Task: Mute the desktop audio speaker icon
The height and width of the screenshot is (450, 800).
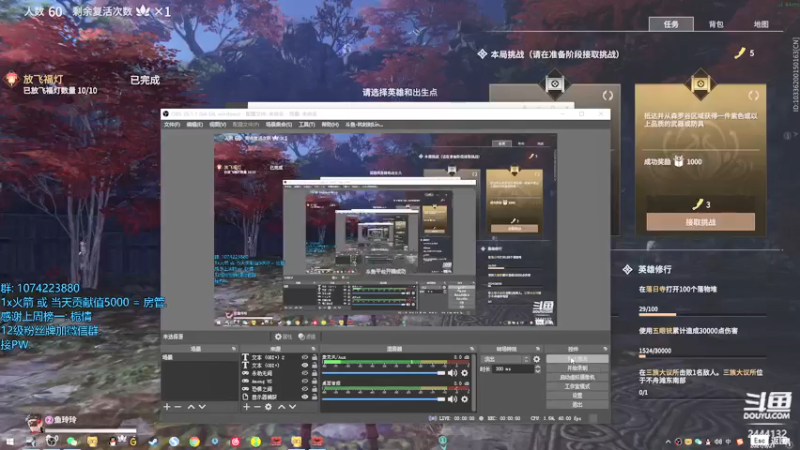Action: (453, 399)
